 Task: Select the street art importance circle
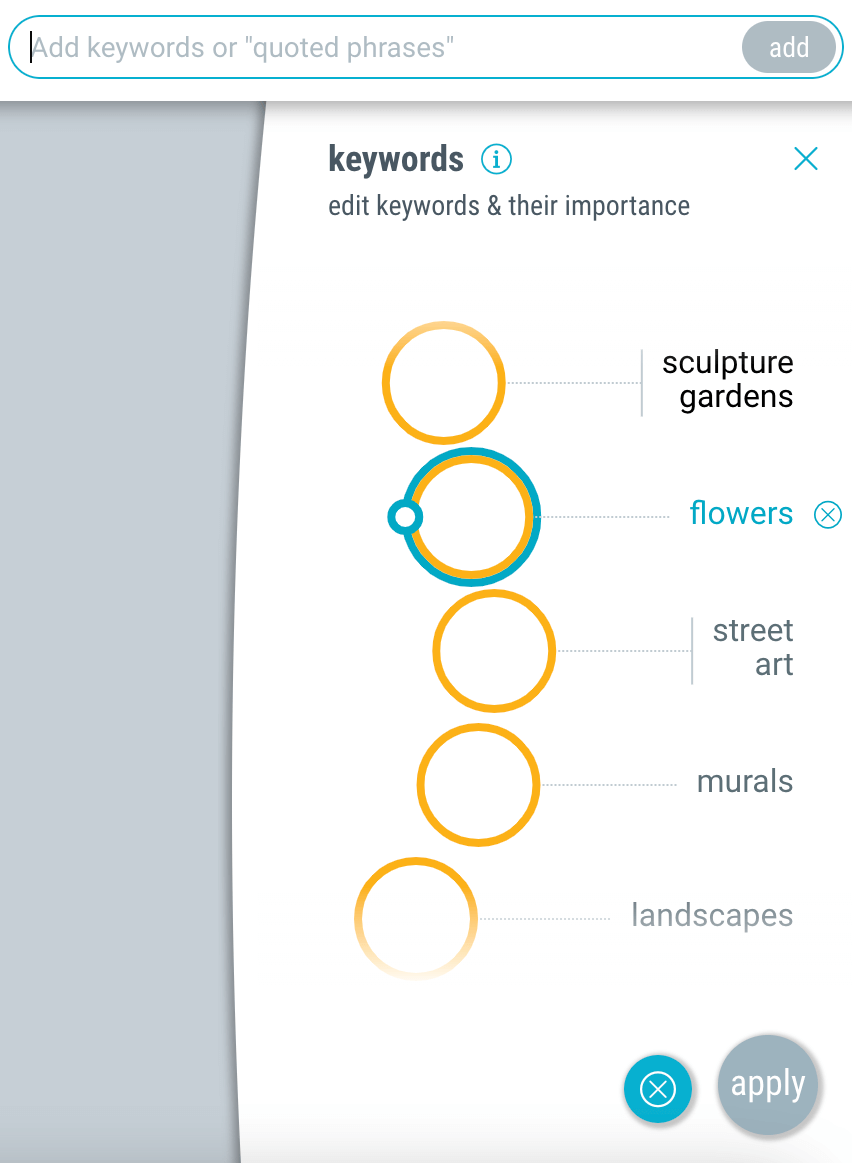click(x=494, y=651)
